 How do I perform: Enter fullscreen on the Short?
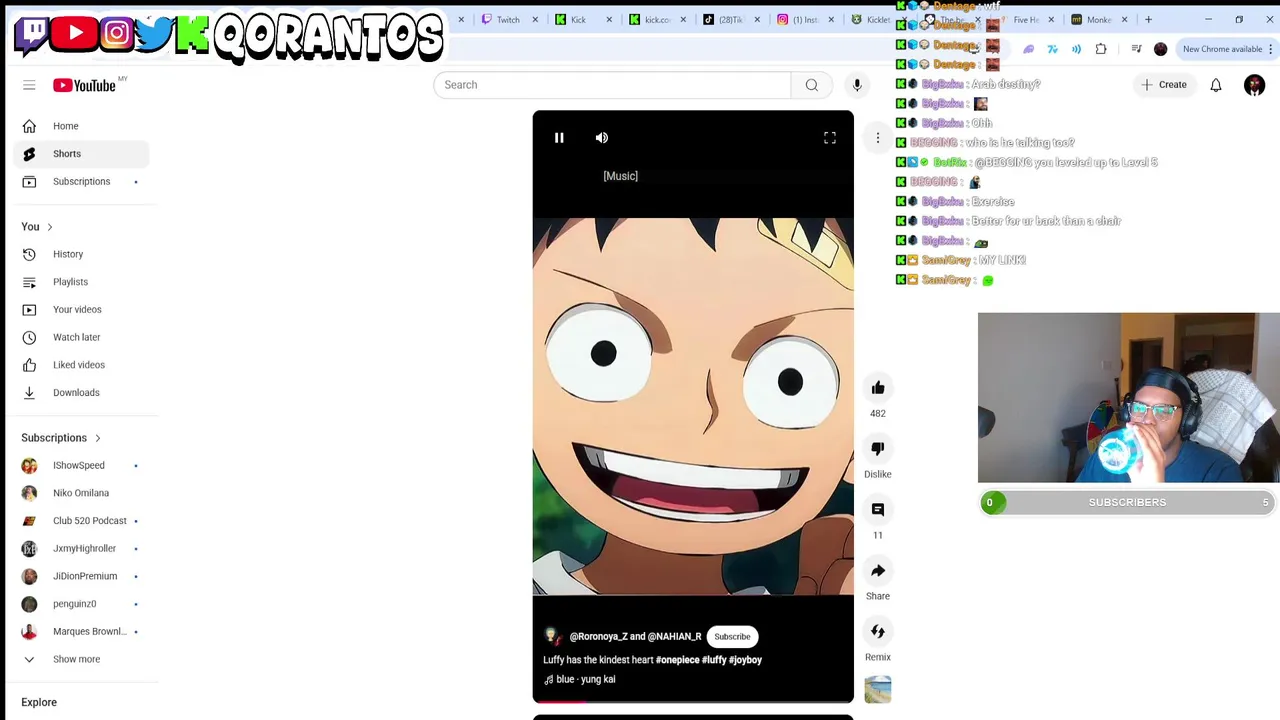click(830, 138)
